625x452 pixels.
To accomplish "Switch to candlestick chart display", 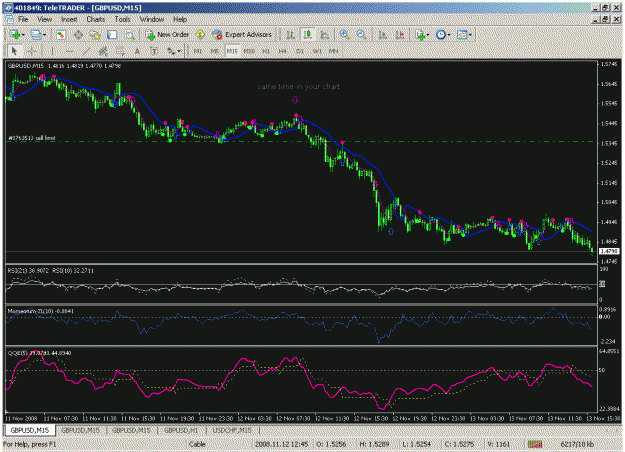I will click(x=308, y=35).
